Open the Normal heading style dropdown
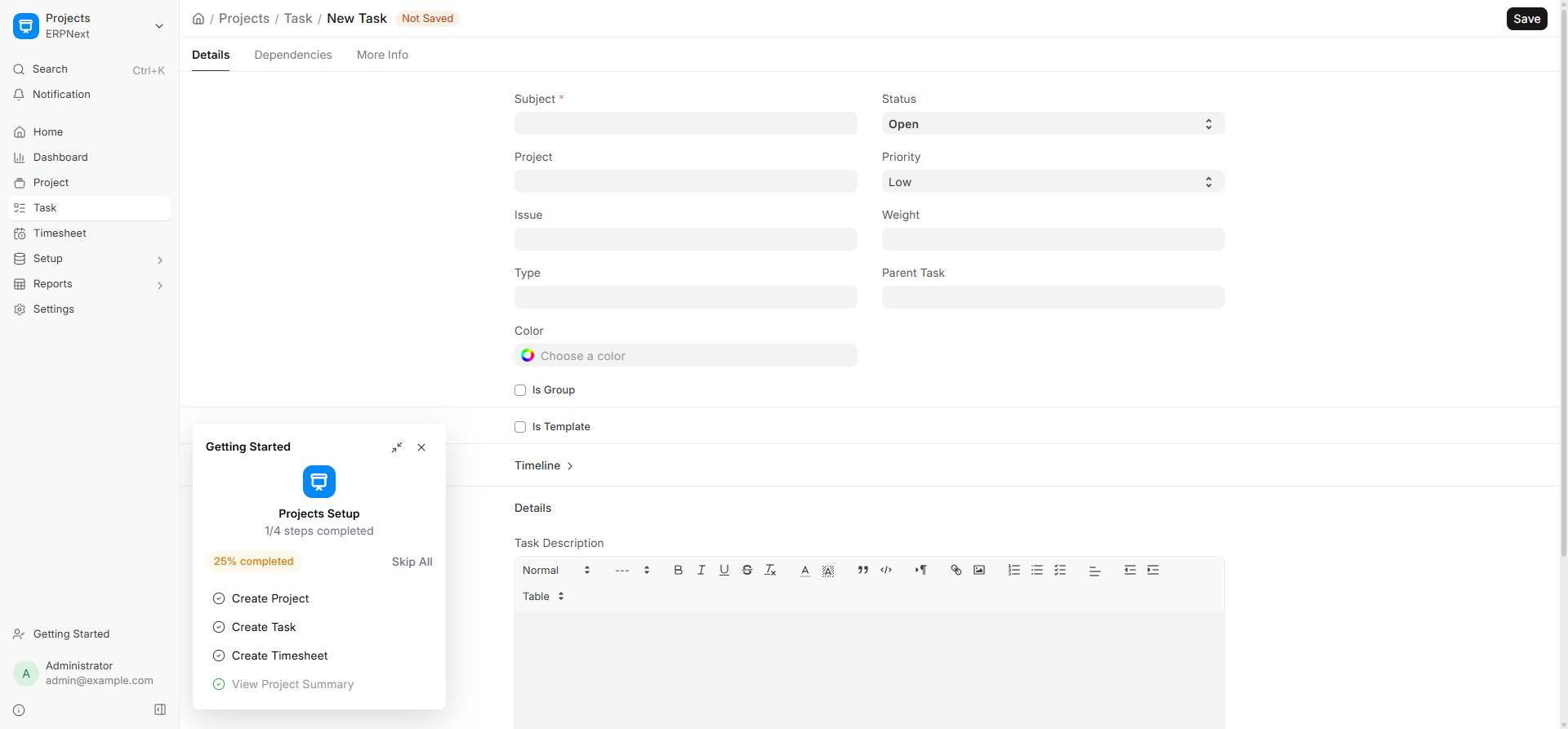Image resolution: width=1568 pixels, height=729 pixels. 556,570
